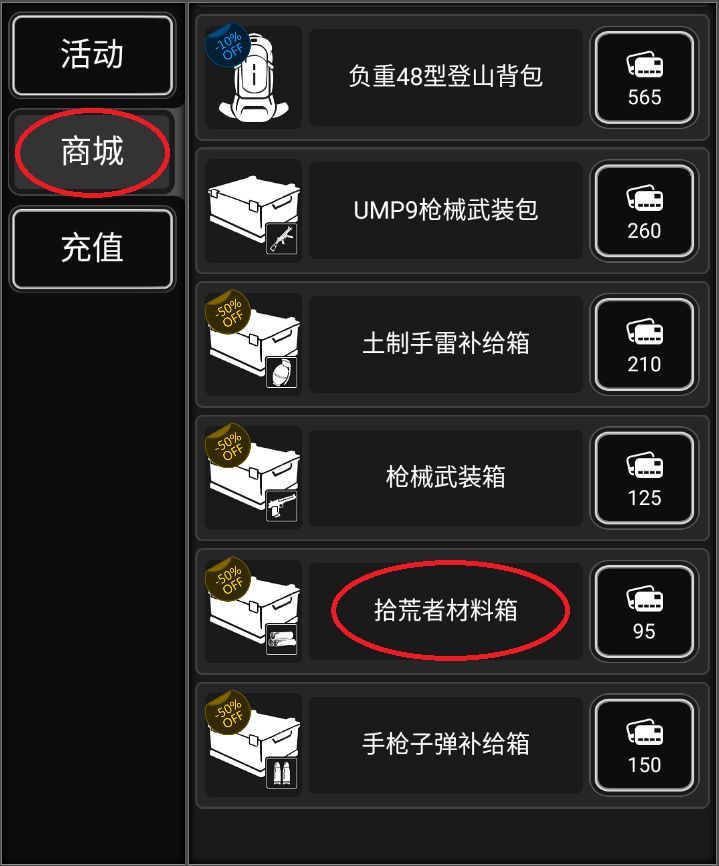Click the scavenger materials crate icon
719x866 pixels.
(253, 612)
